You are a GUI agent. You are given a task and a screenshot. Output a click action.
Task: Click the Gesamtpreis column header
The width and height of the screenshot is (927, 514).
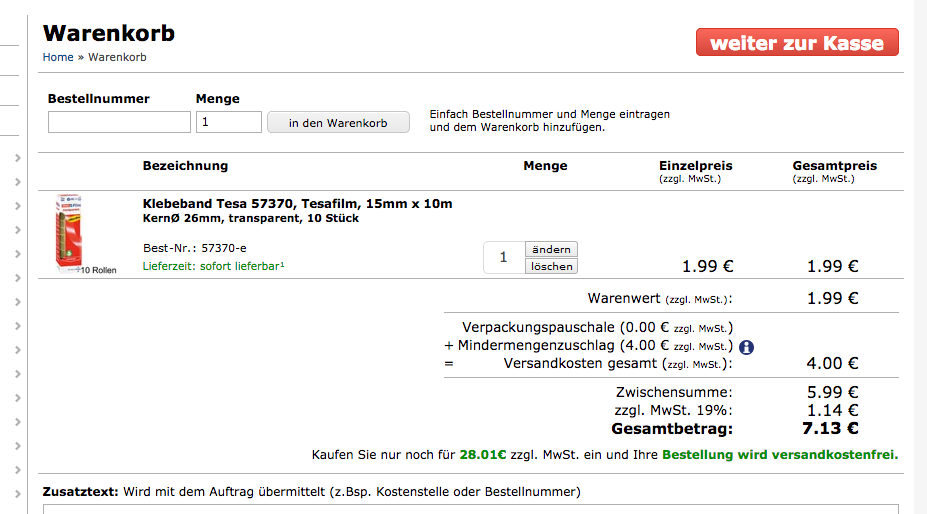pos(835,166)
